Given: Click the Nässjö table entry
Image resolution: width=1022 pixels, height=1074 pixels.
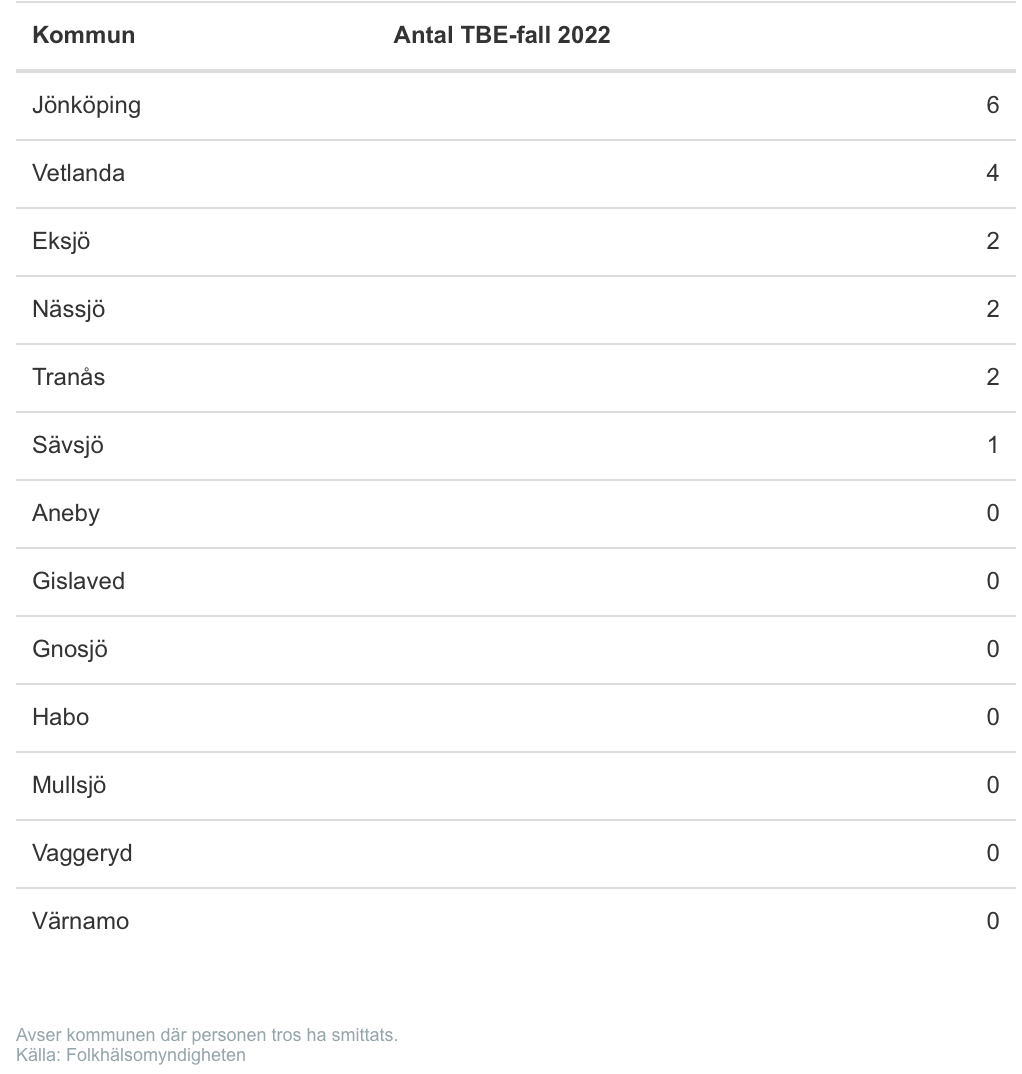Looking at the screenshot, I should click(68, 309).
